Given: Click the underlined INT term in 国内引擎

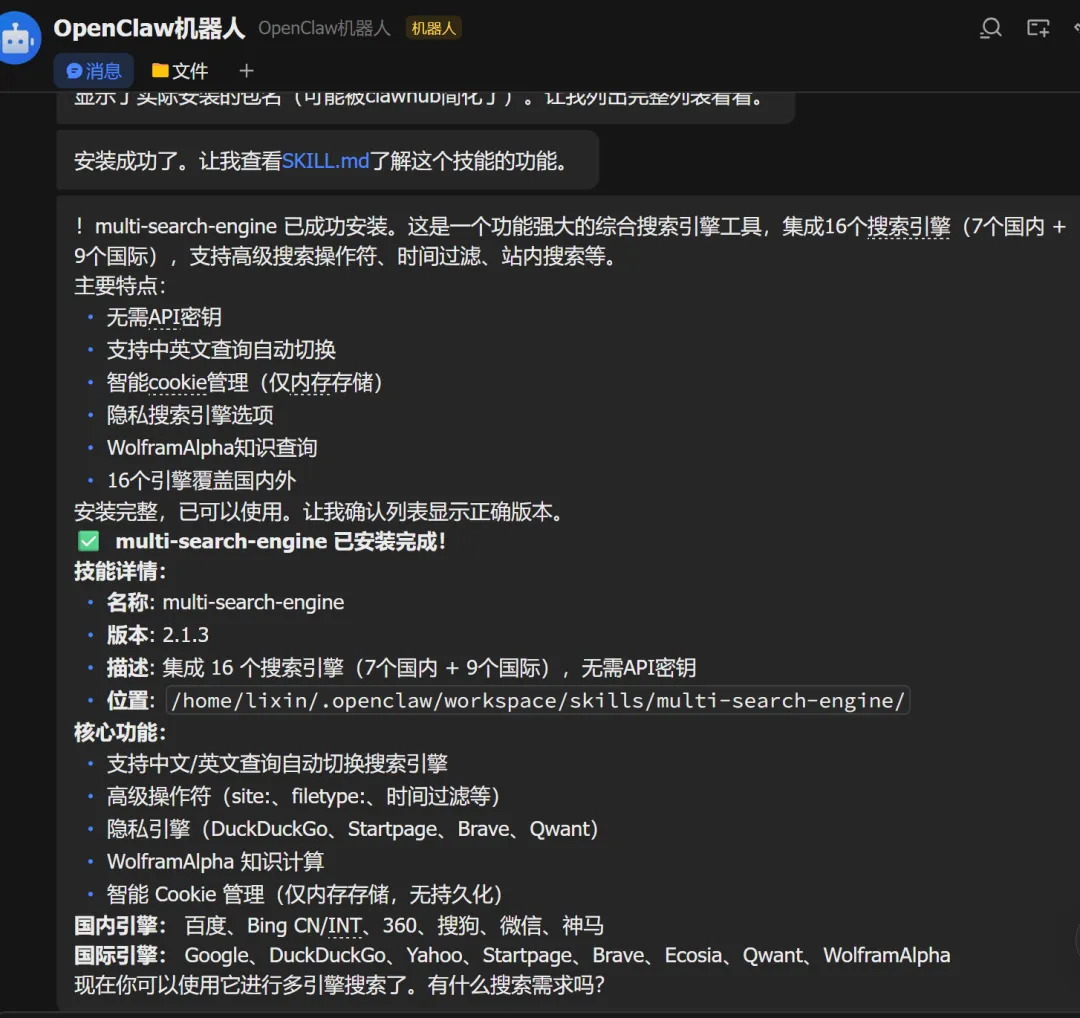Looking at the screenshot, I should (344, 926).
